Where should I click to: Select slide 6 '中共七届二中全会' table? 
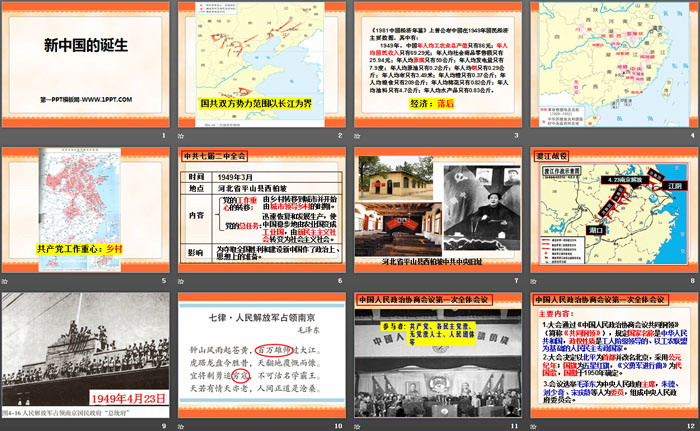pos(262,209)
